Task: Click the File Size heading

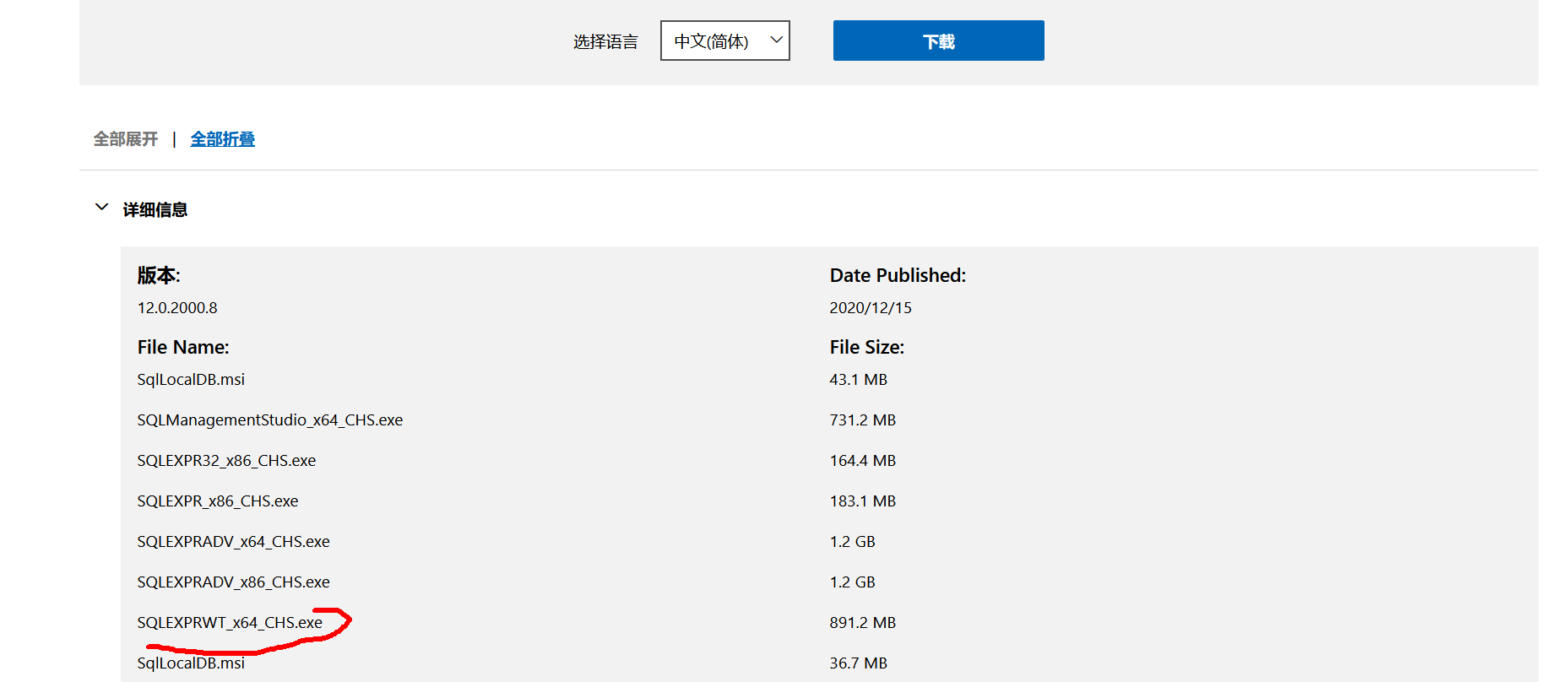Action: (866, 347)
